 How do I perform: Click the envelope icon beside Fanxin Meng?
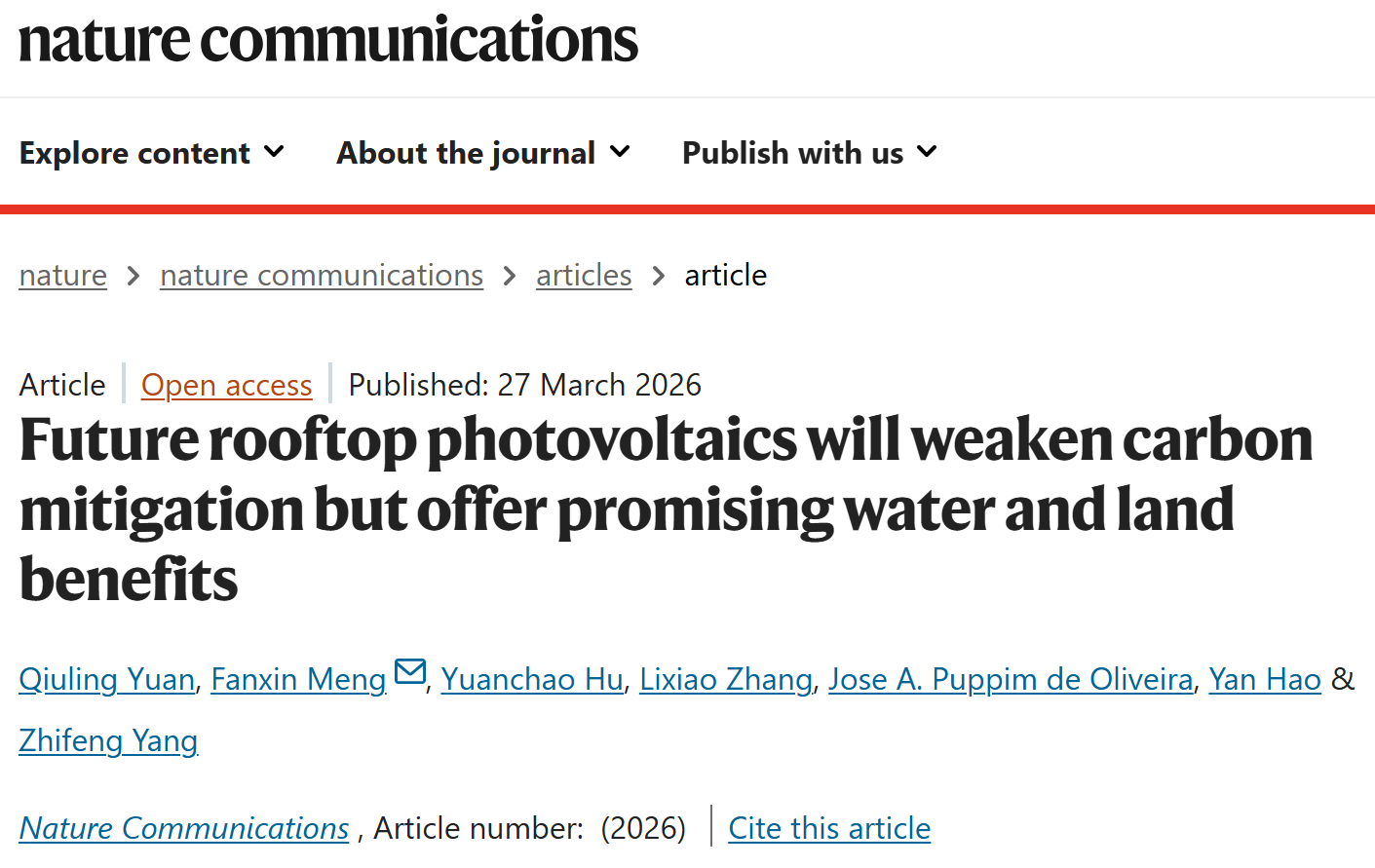coord(410,672)
